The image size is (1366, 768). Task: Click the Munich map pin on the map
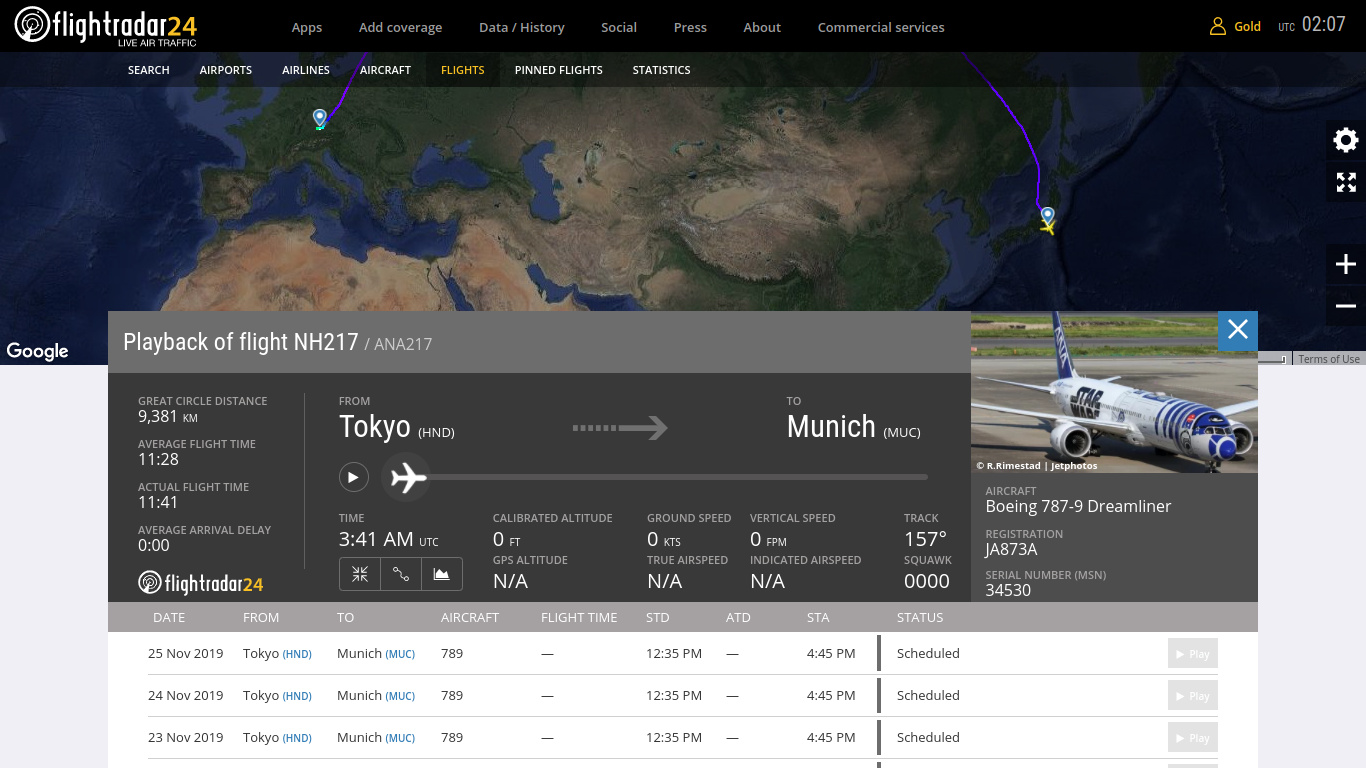point(320,118)
